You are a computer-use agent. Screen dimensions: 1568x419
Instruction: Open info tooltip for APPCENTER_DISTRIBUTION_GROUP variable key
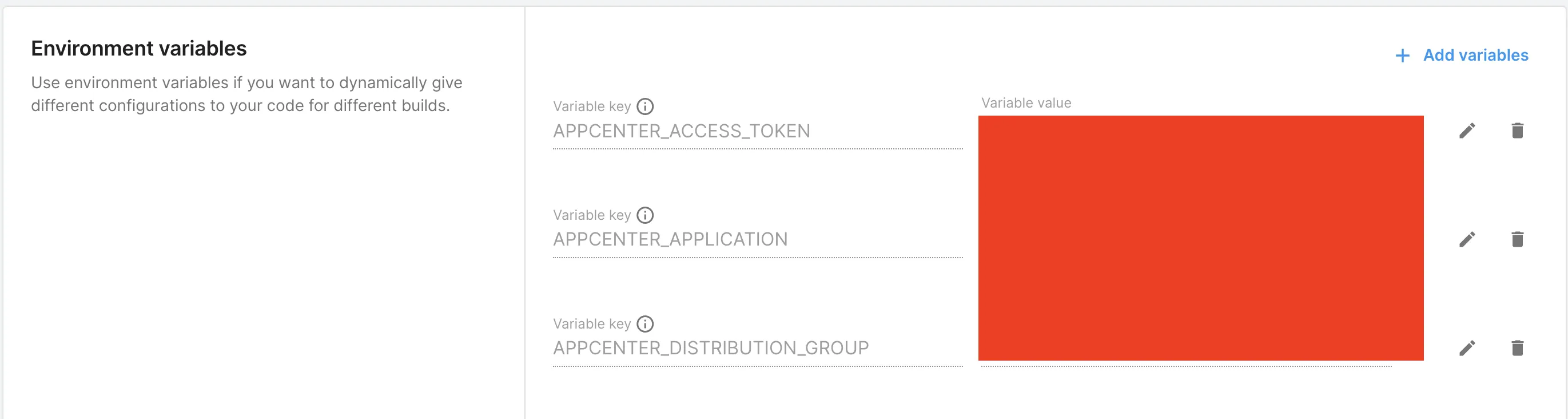click(x=645, y=324)
